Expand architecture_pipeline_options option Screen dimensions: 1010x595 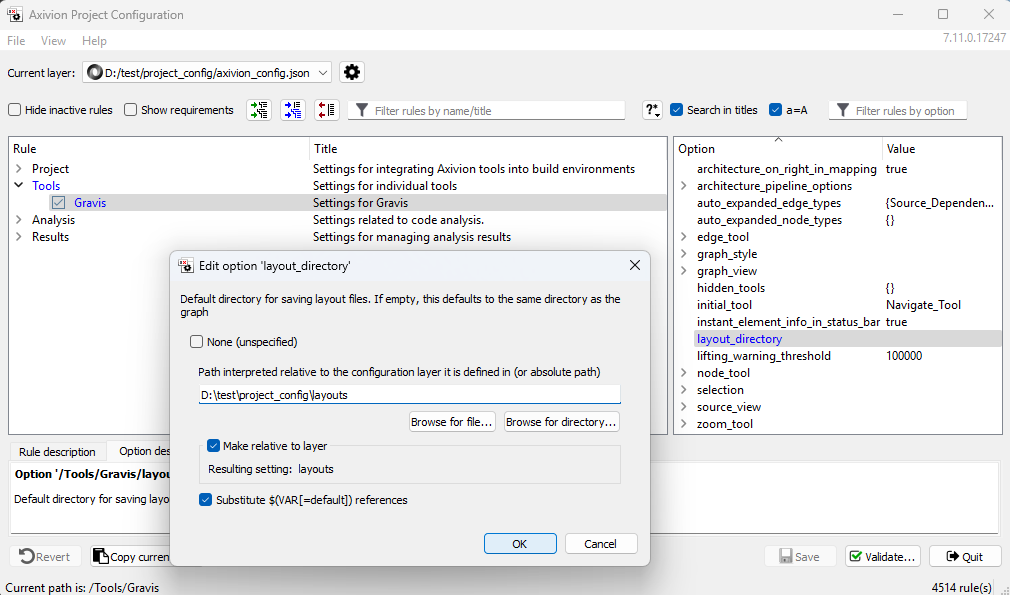point(683,185)
